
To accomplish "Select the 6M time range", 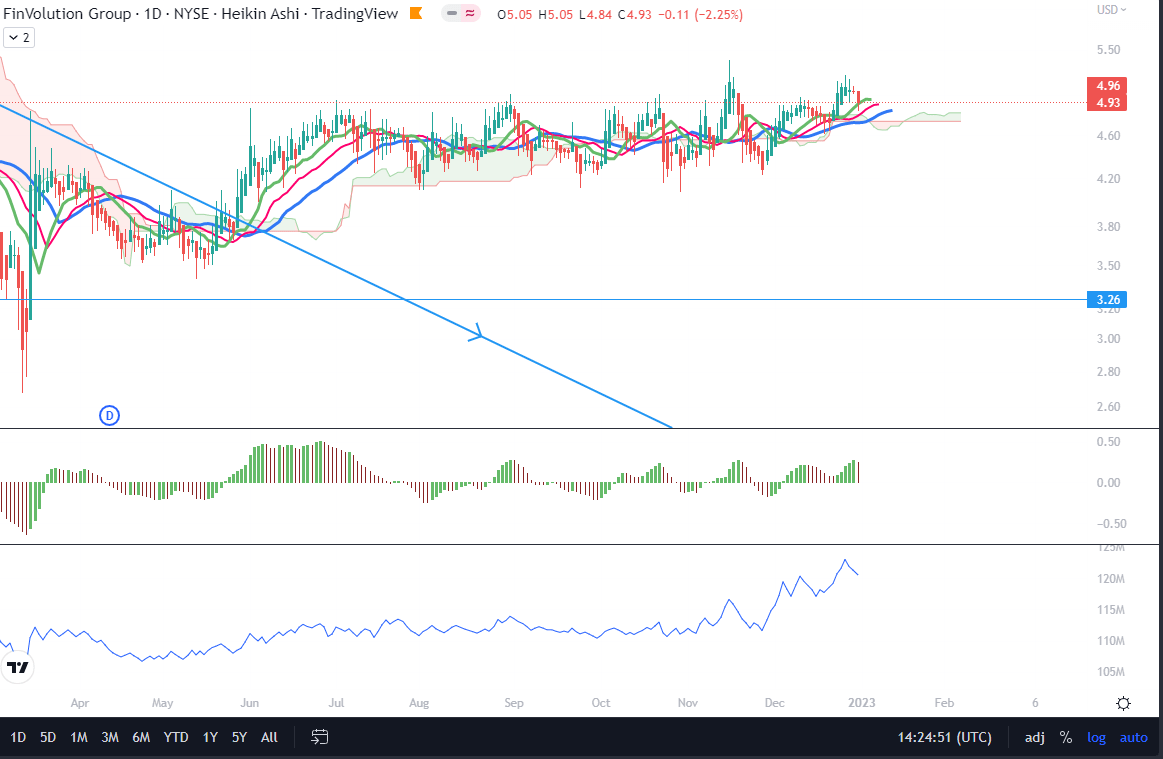I will (x=141, y=737).
